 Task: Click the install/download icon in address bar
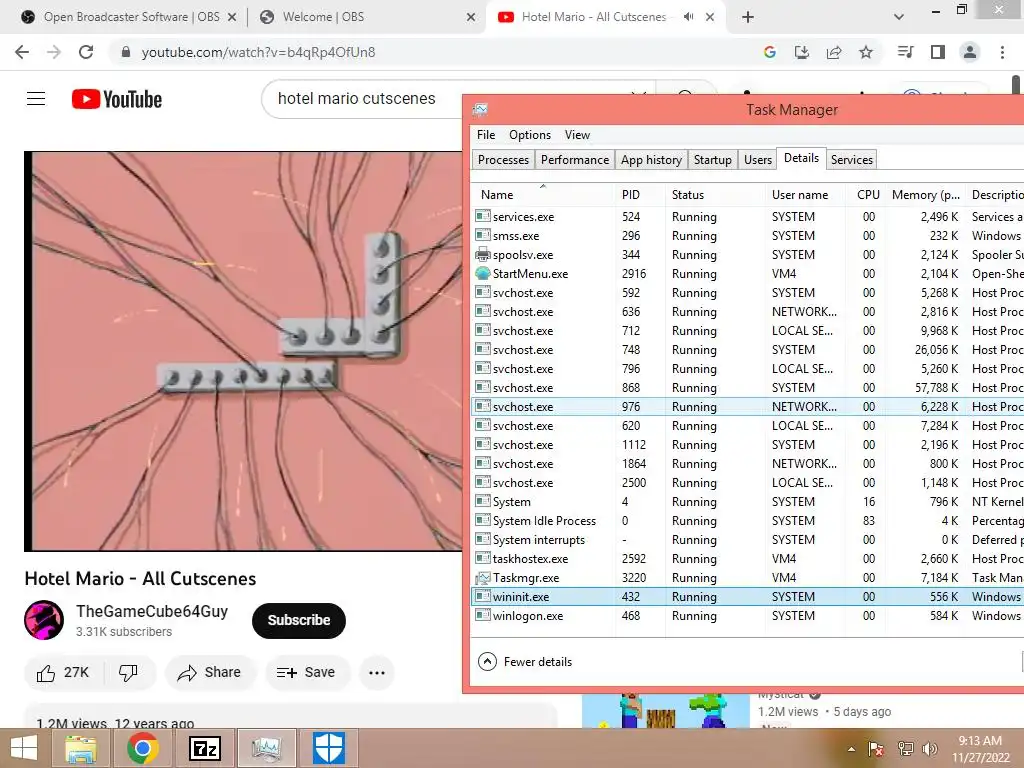(802, 52)
